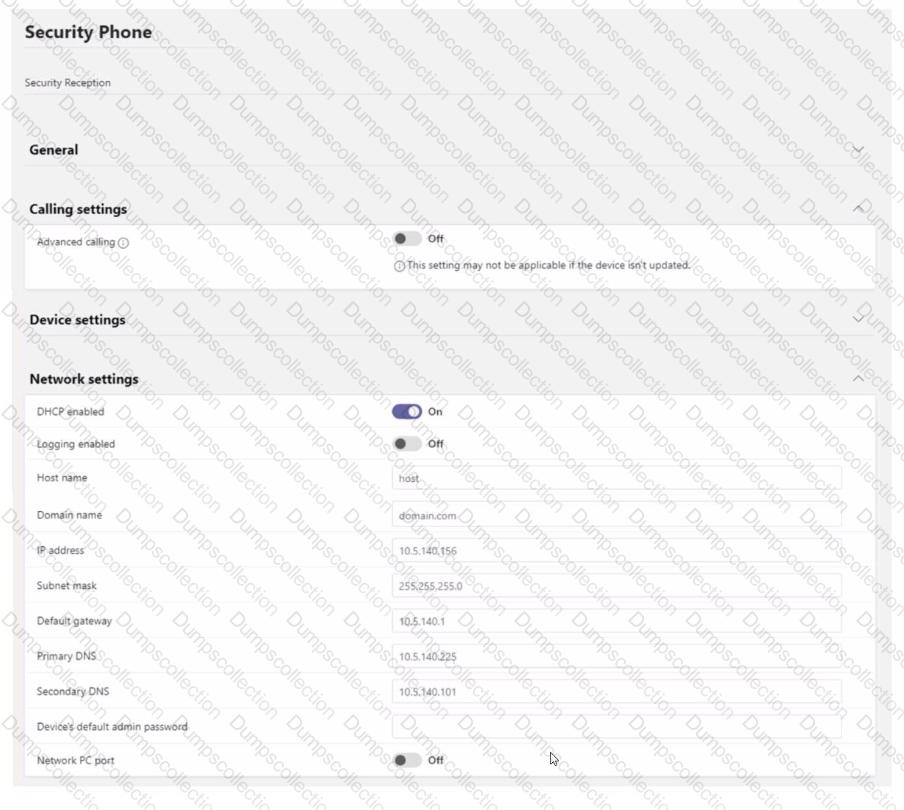Collapse the Network settings chevron
The height and width of the screenshot is (810, 904).
[857, 379]
